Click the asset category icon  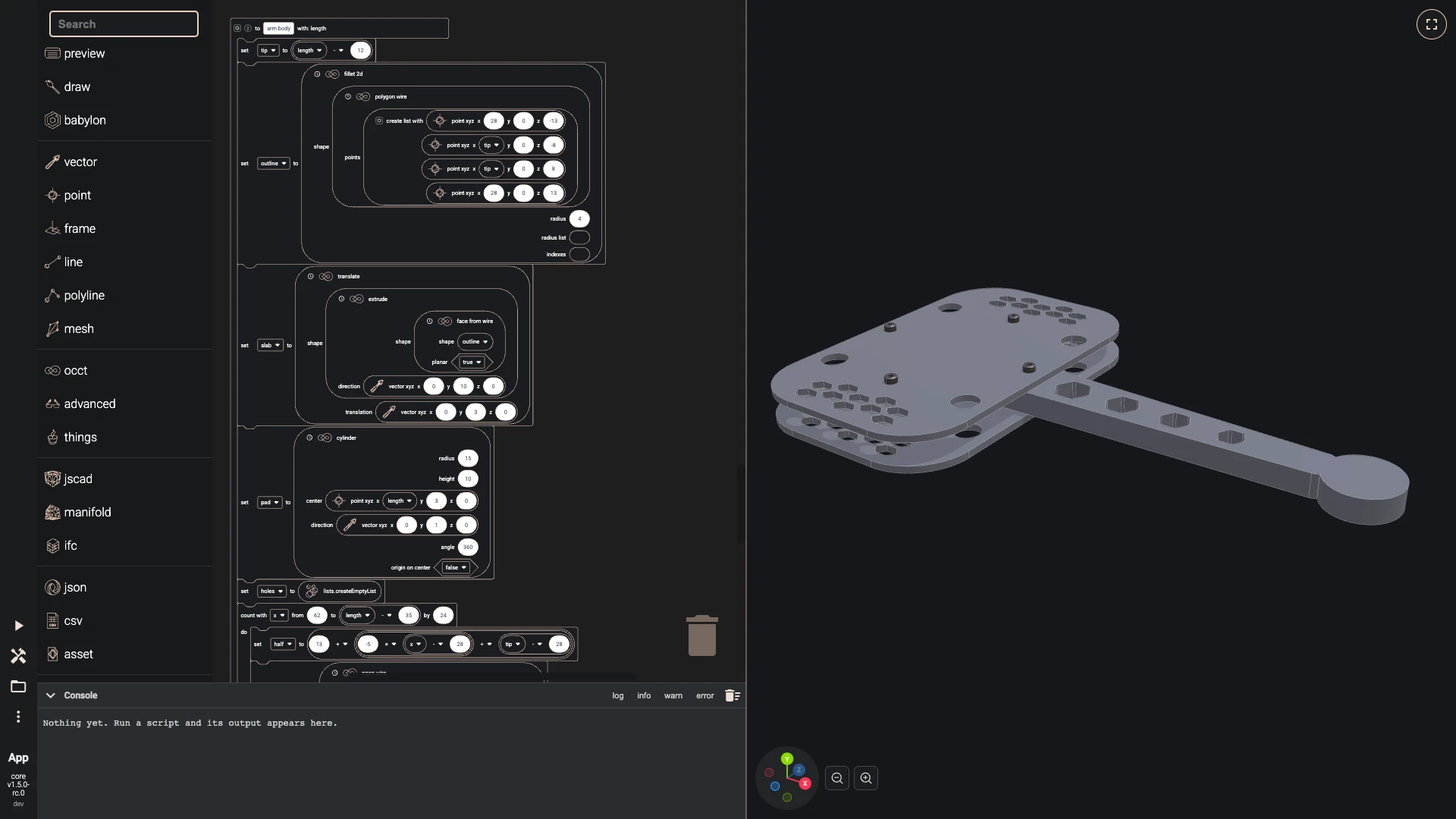pos(52,654)
